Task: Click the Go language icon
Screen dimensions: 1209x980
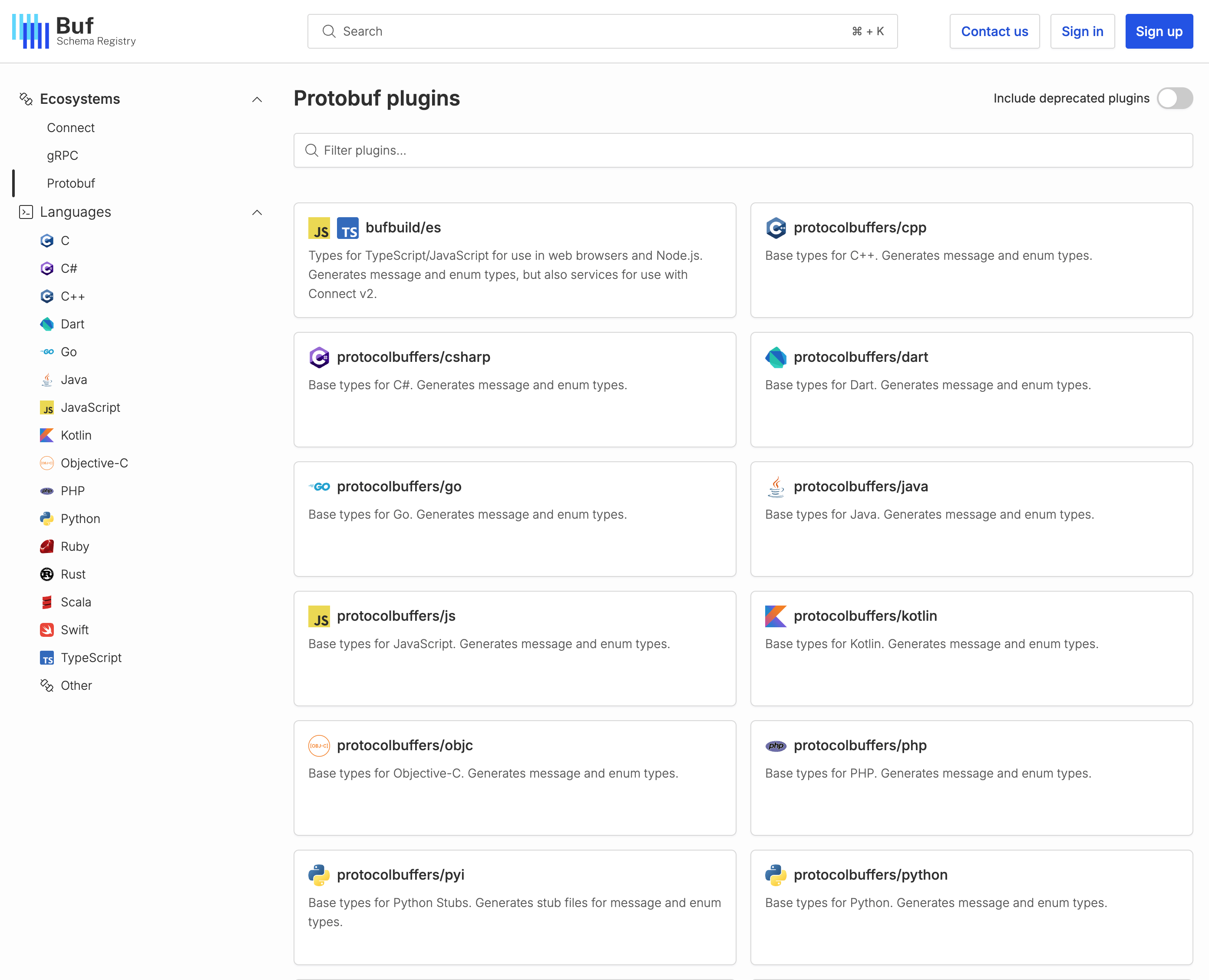Action: 47,352
